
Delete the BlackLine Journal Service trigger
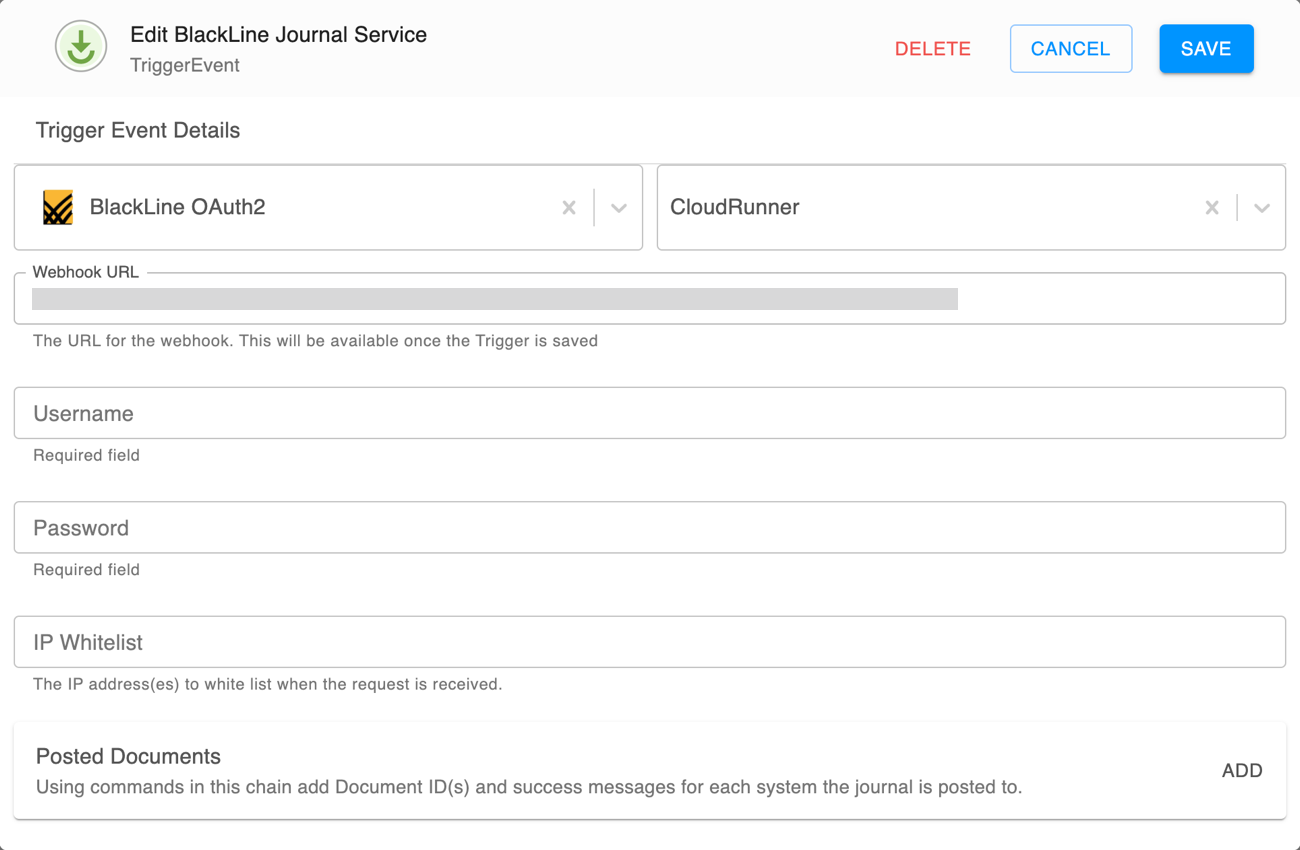click(x=933, y=49)
